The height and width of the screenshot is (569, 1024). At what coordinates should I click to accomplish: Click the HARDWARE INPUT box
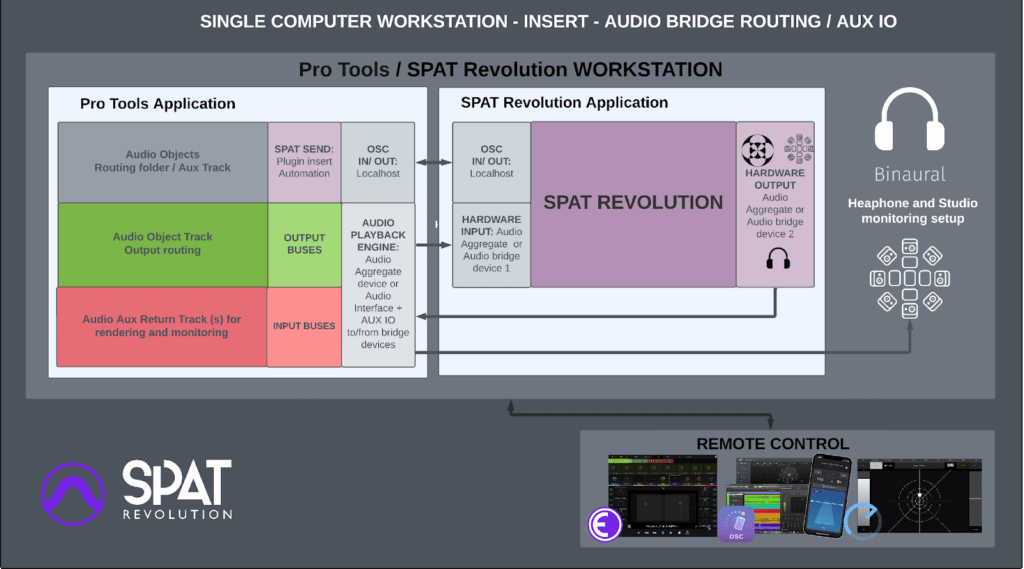[x=491, y=244]
